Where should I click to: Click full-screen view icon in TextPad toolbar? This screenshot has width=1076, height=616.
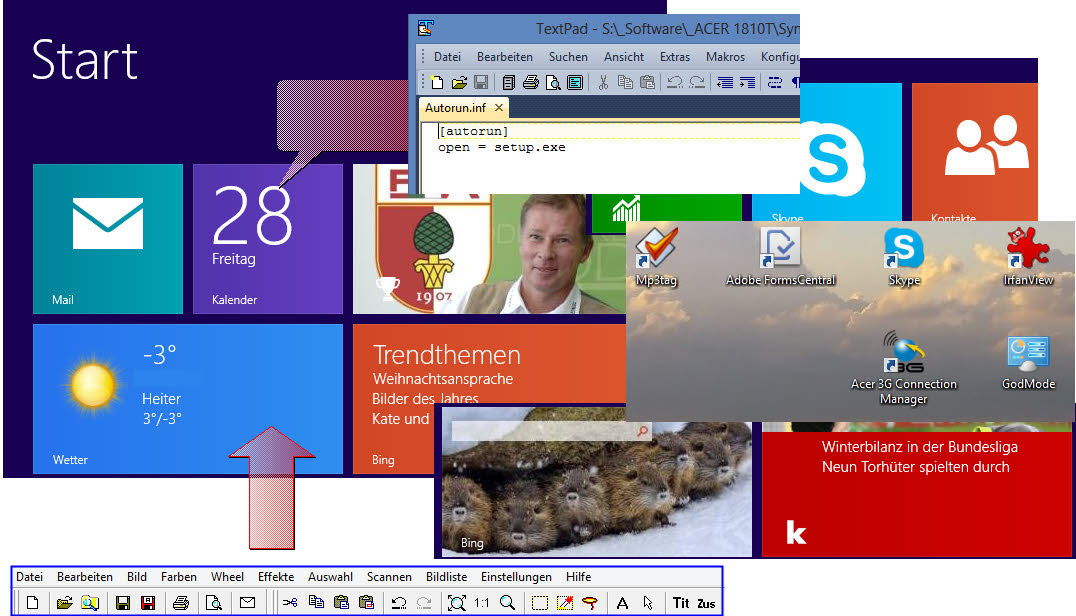click(x=575, y=83)
